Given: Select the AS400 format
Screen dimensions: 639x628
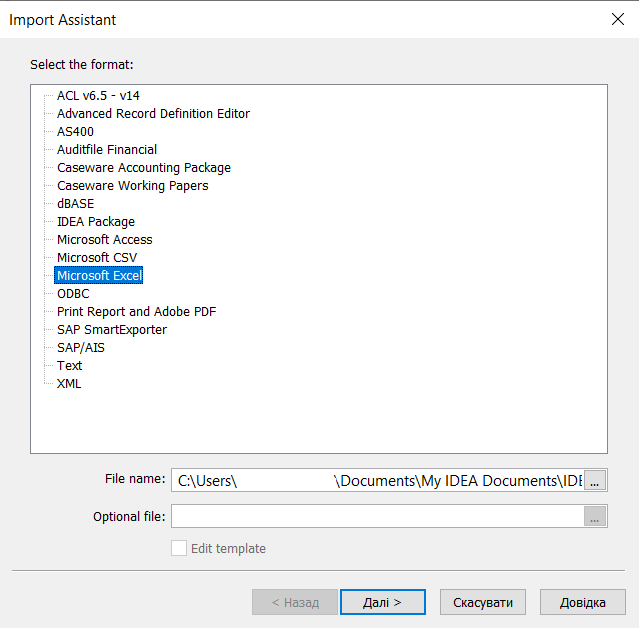Looking at the screenshot, I should pyautogui.click(x=75, y=132).
